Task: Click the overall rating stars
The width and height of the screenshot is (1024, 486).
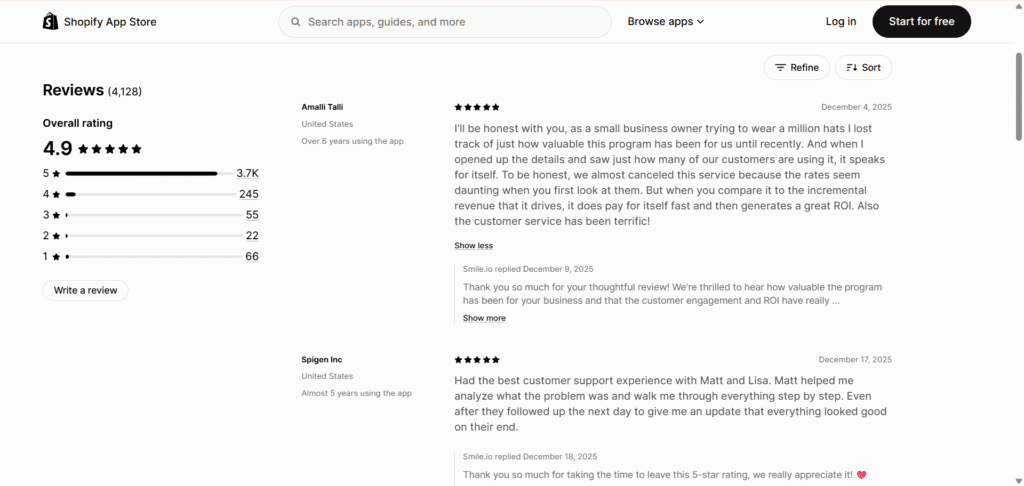Action: click(110, 149)
